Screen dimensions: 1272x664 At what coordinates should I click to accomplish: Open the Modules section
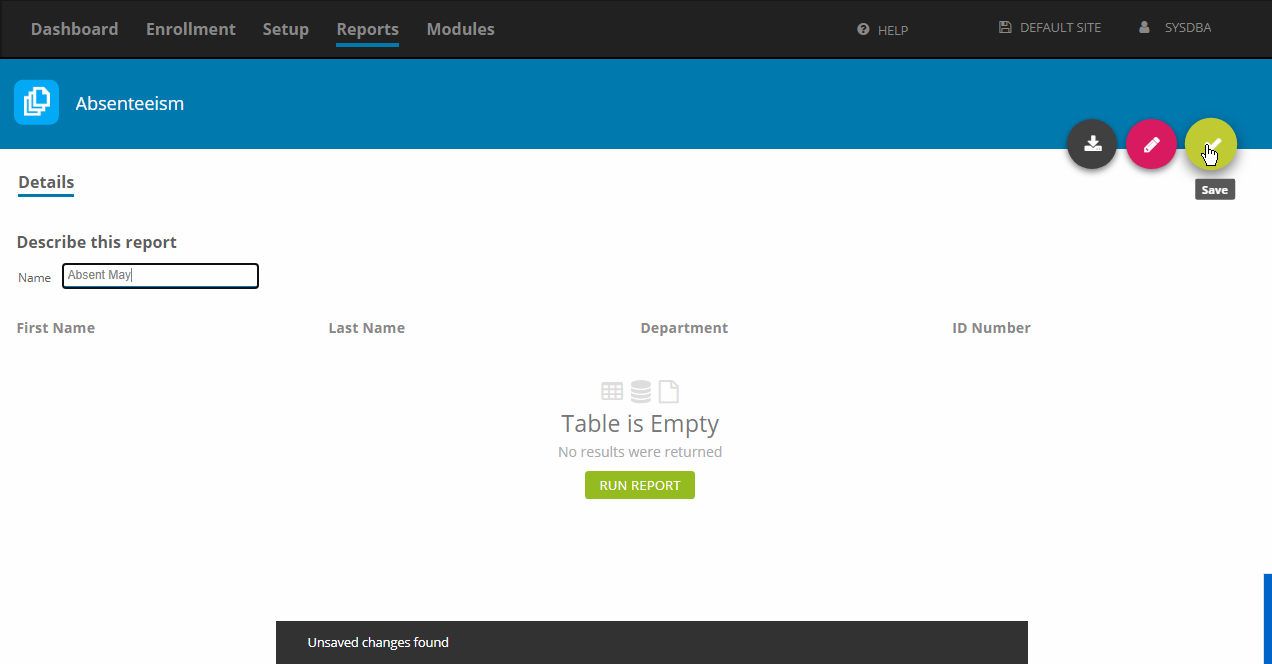coord(460,29)
